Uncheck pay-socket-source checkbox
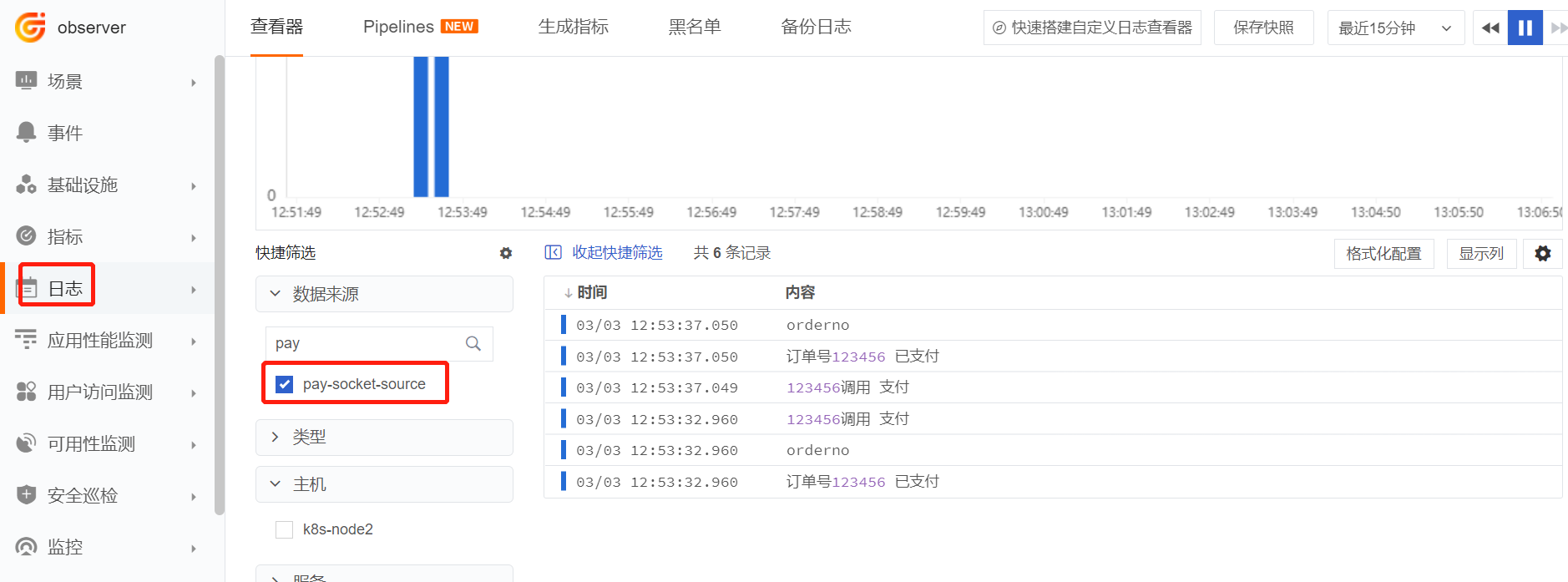This screenshot has width=1568, height=582. click(x=285, y=384)
